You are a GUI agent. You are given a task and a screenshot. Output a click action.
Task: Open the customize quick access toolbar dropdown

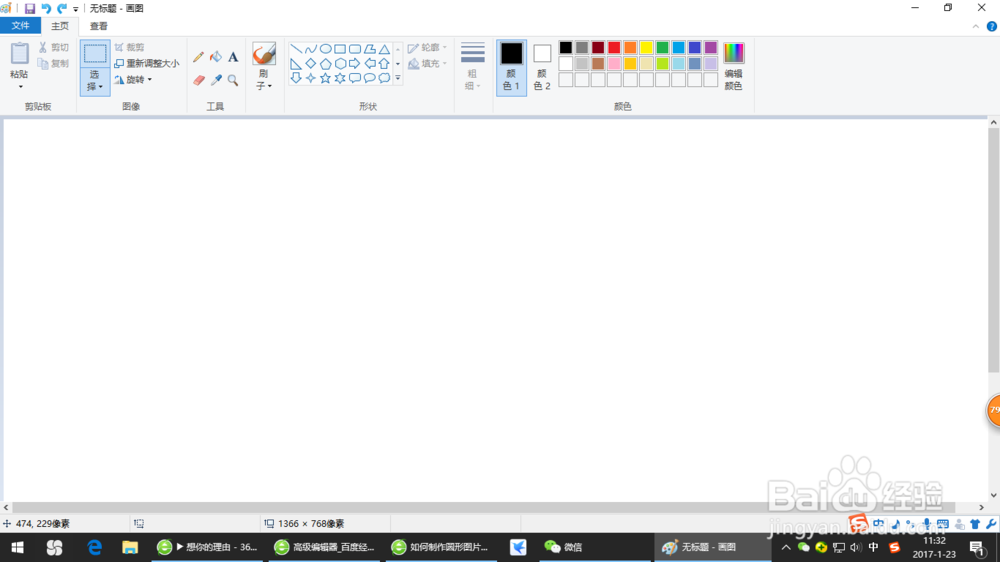(x=76, y=9)
